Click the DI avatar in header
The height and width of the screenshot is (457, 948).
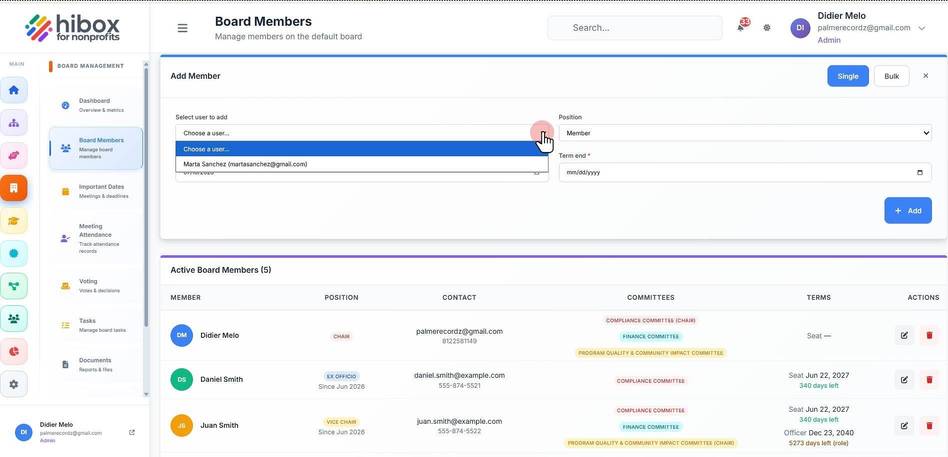click(800, 28)
